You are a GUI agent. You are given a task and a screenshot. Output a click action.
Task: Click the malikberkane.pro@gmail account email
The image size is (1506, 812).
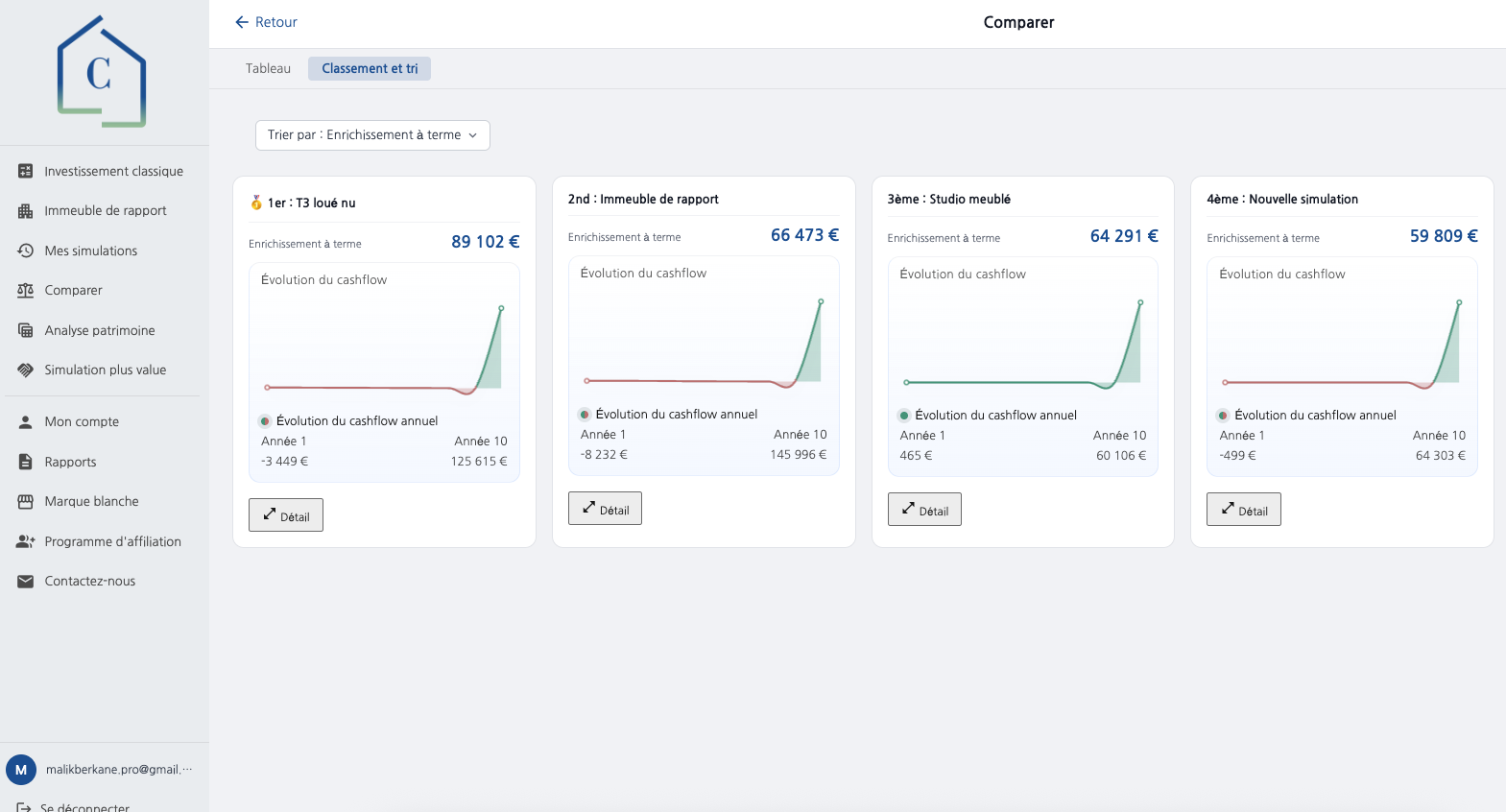[x=119, y=770]
